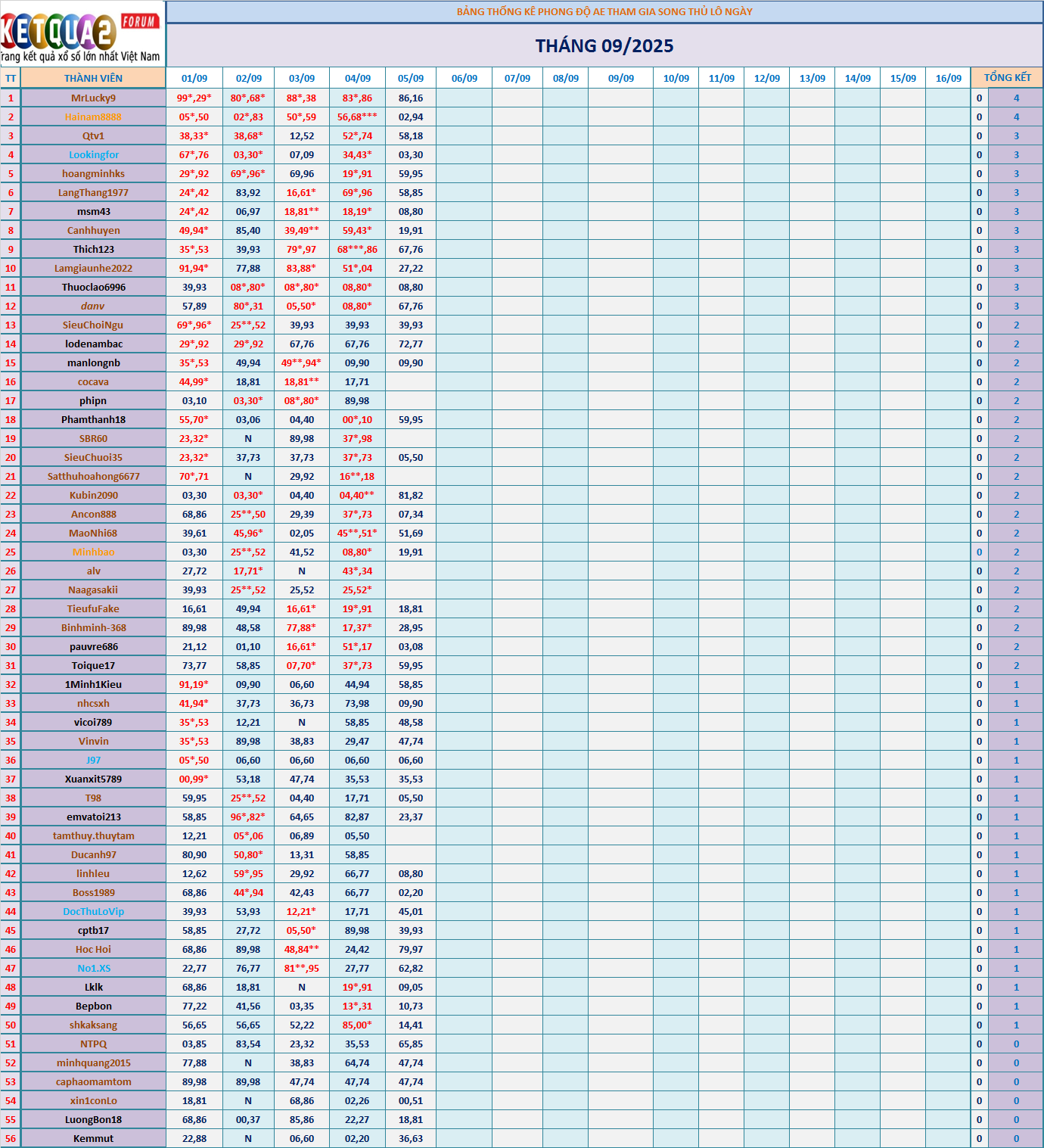Select row number 1
Viewport: 1044px width, 1148px height.
pos(11,98)
